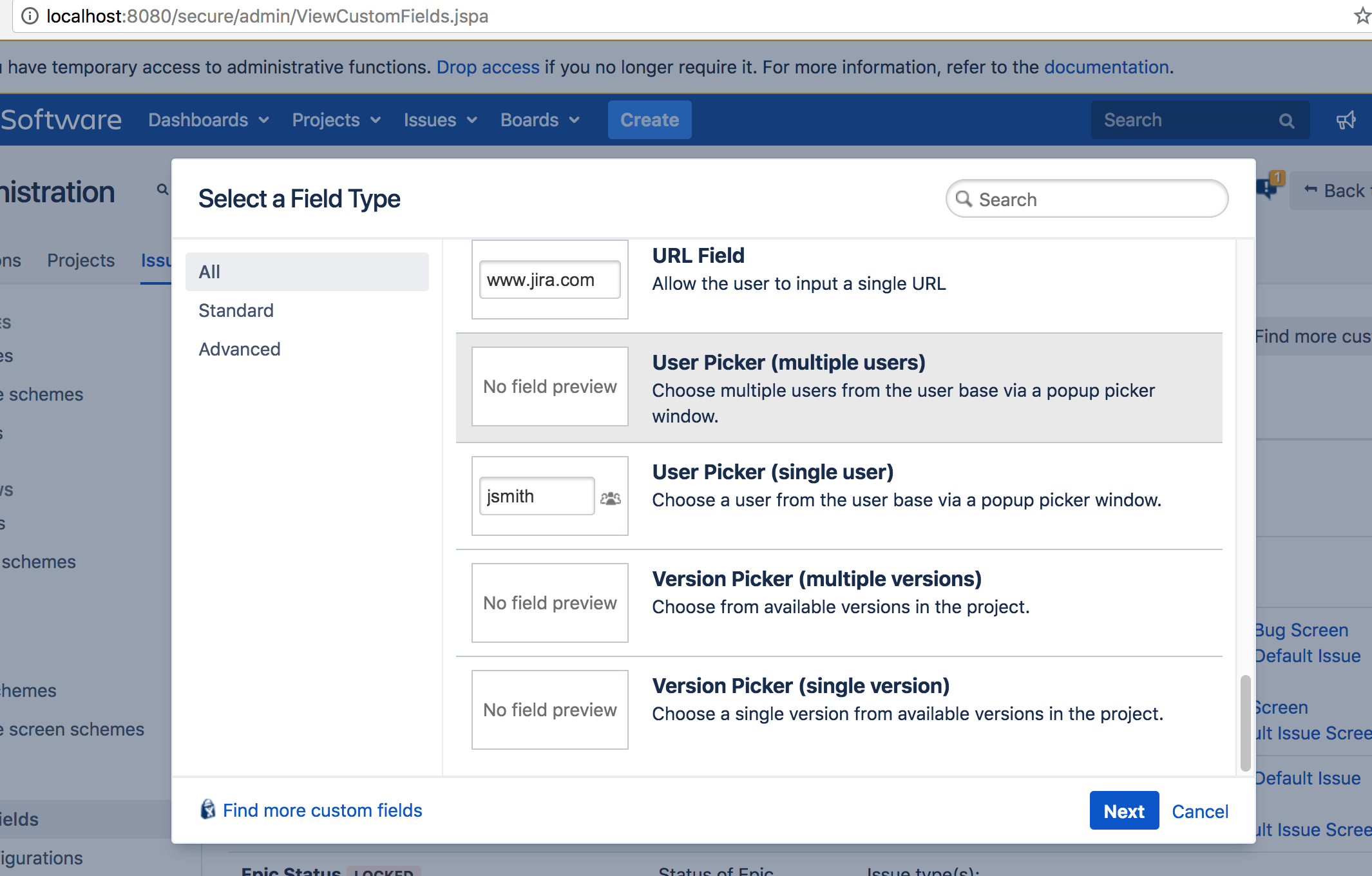Click the Next button
The width and height of the screenshot is (1372, 876).
1123,810
